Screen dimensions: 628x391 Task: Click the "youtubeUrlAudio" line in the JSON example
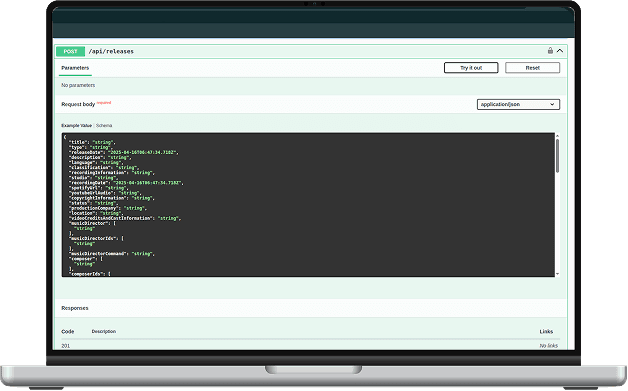(x=105, y=193)
